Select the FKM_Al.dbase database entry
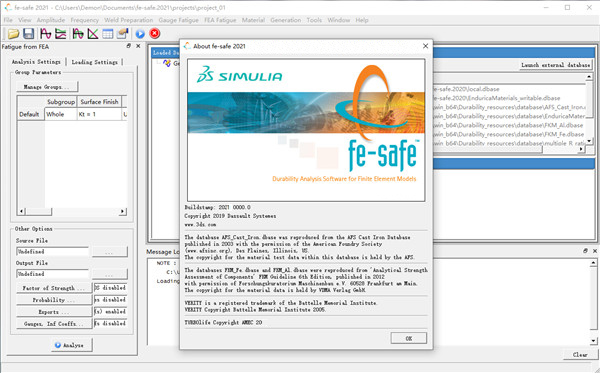Viewport: 600px width, 373px height. coord(509,125)
